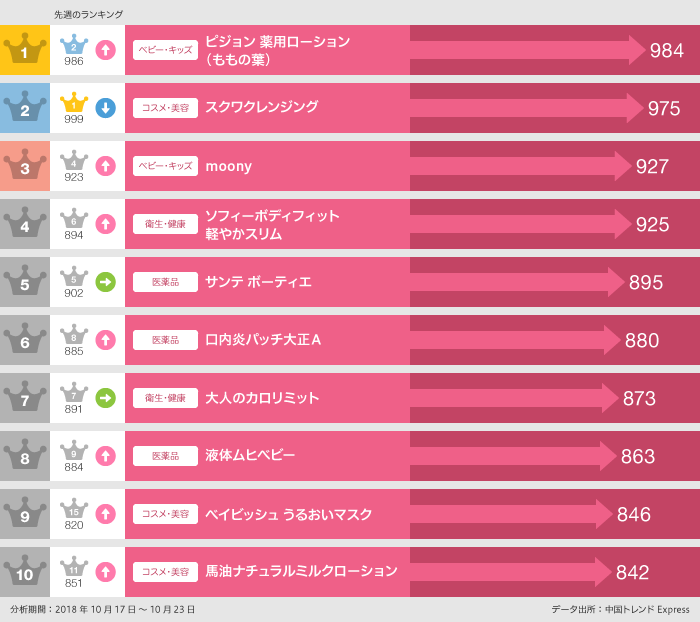Click the blue down-arrow trend icon for スクワクレンジング
Screen dimensions: 700x622
pyautogui.click(x=105, y=108)
